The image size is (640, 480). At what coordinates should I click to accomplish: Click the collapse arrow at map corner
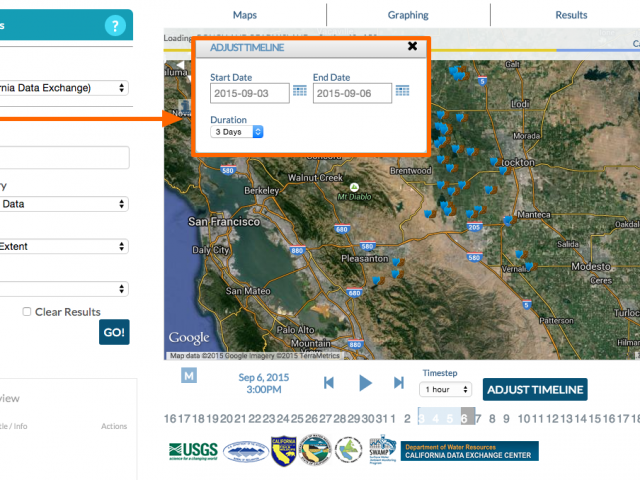180,65
